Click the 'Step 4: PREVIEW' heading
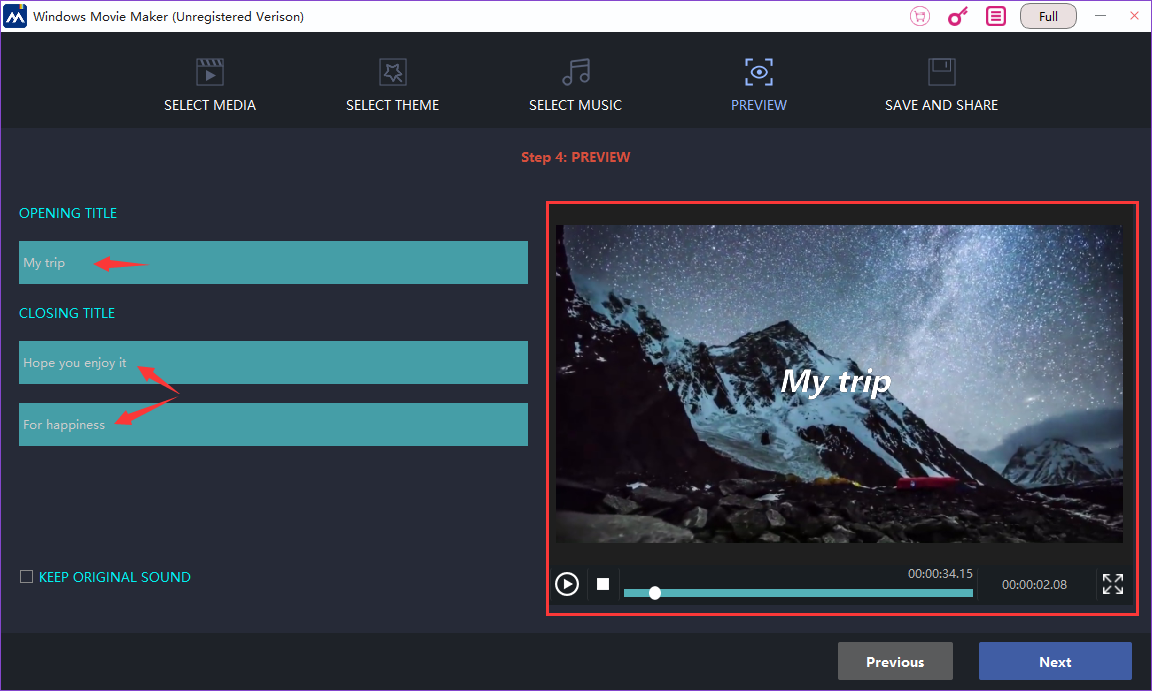Viewport: 1152px width, 691px height. coord(575,157)
